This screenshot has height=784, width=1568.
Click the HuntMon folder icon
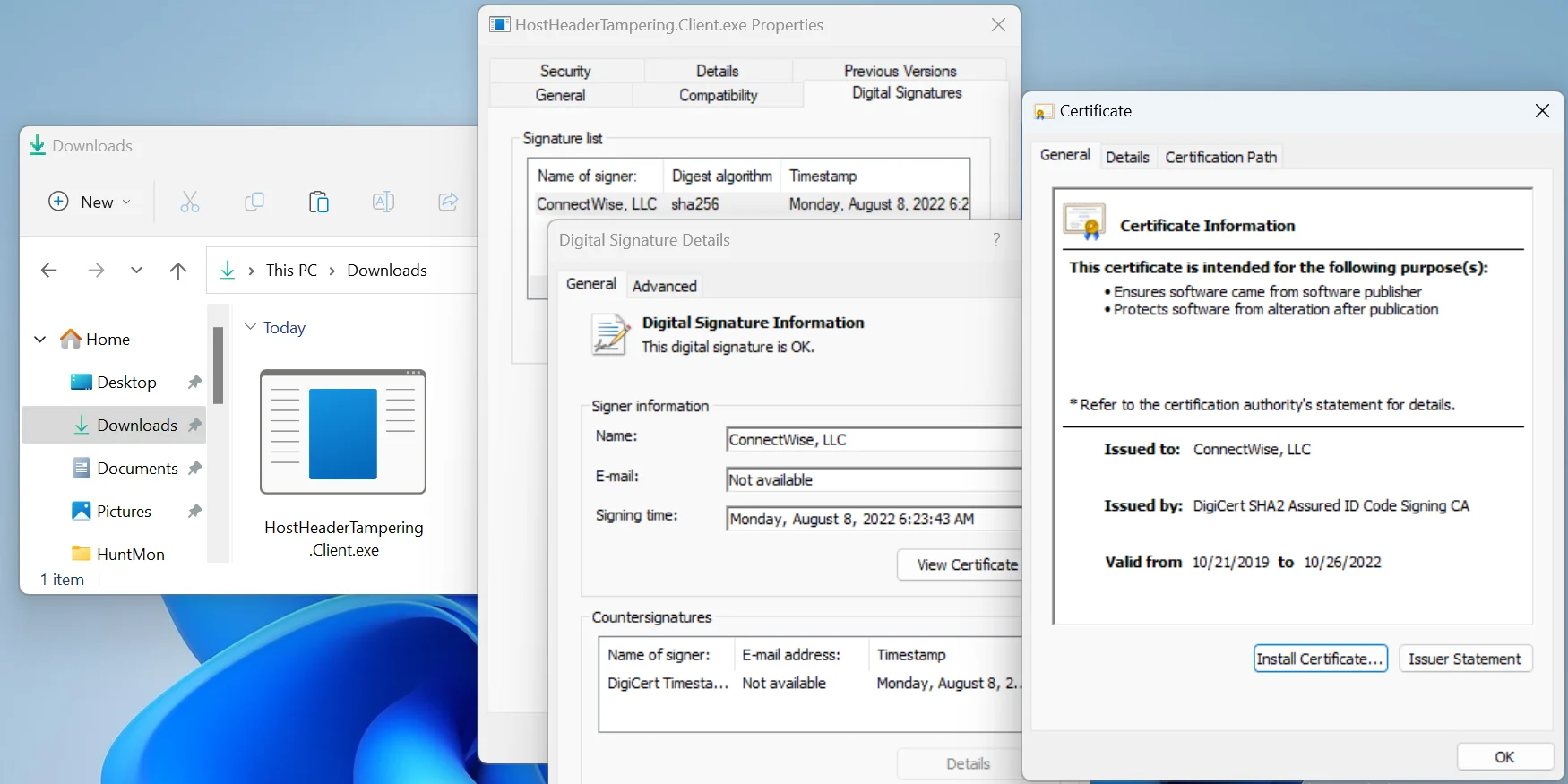82,554
